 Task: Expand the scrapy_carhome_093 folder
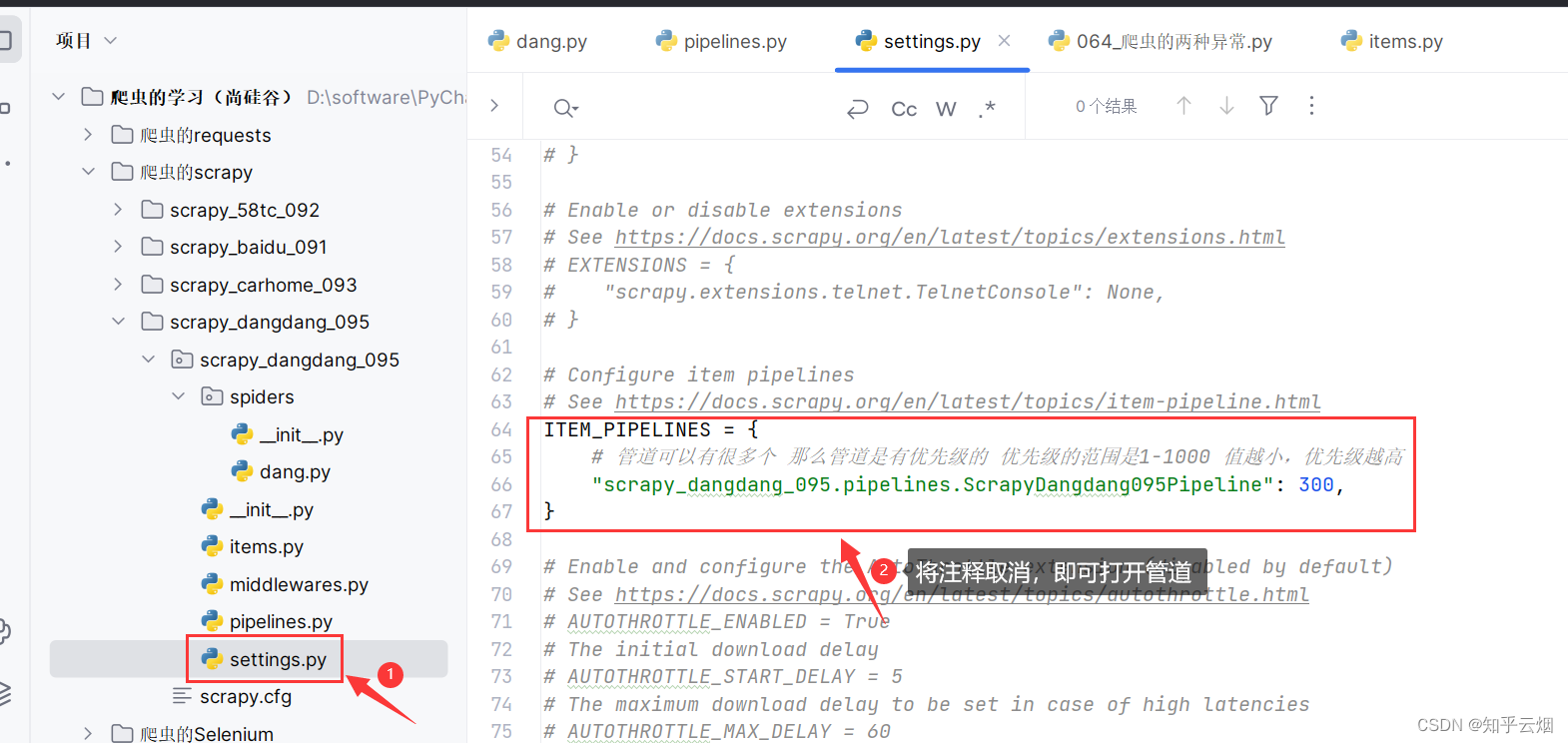[x=118, y=285]
